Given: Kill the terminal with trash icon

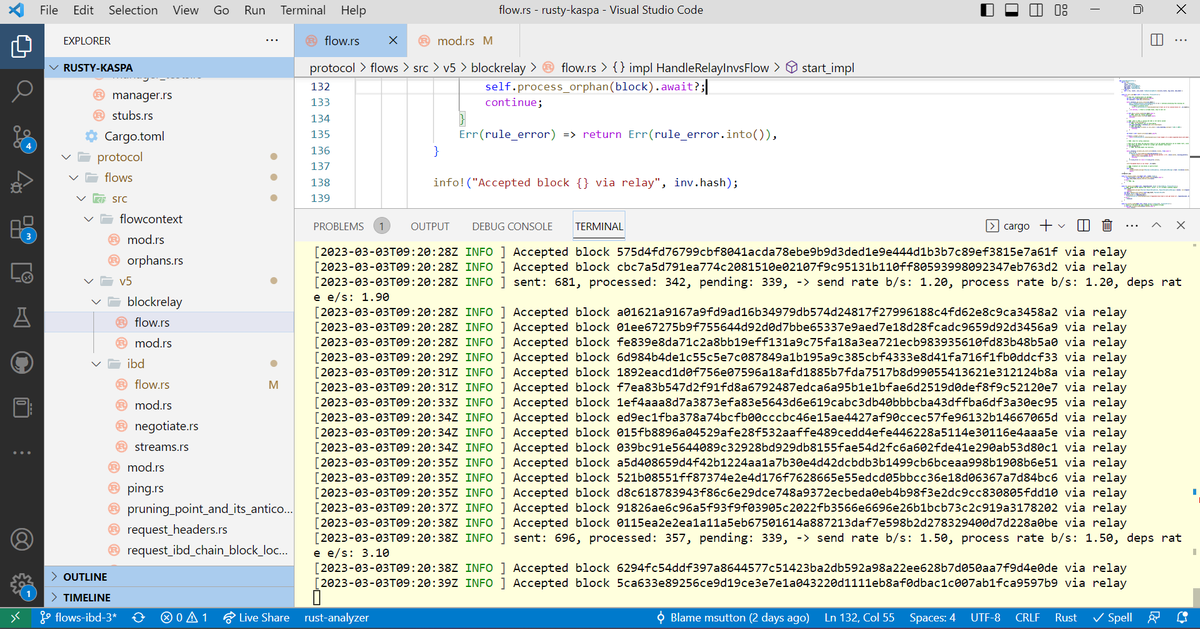Looking at the screenshot, I should (1109, 225).
